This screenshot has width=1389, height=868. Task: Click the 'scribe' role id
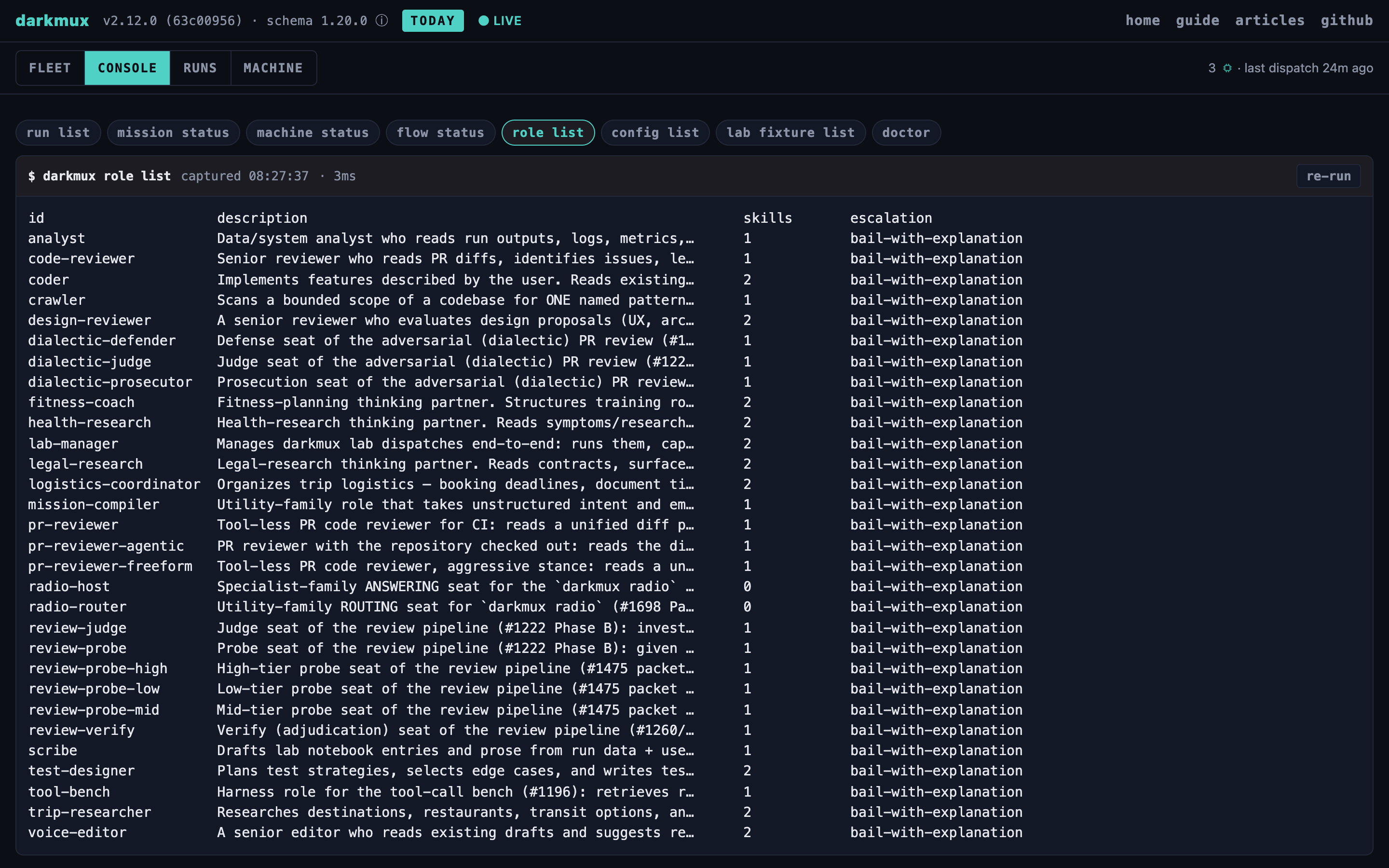tap(52, 751)
